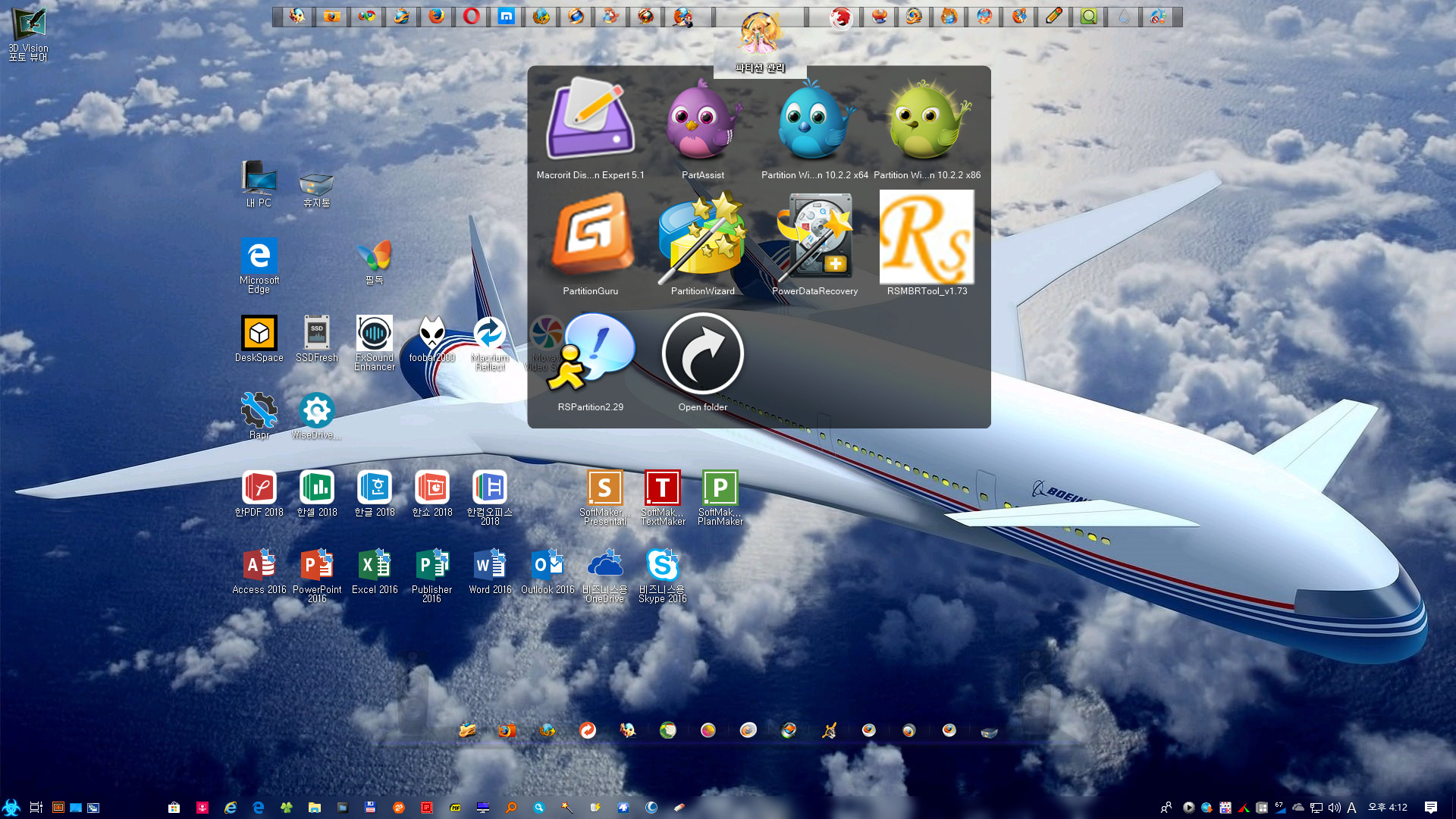Click the Opera icon in top dock
Viewport: 1456px width, 819px height.
pos(471,16)
